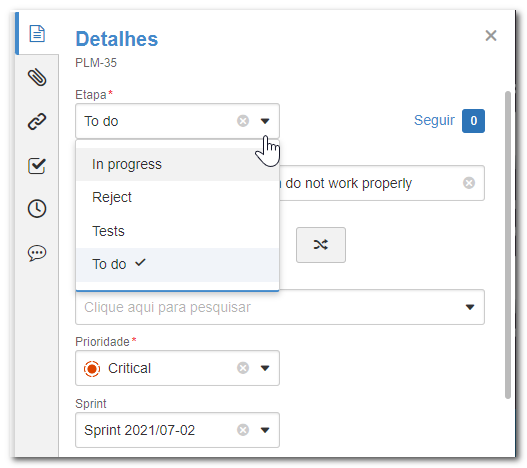The image size is (527, 468).
Task: Clear the title text field
Action: pyautogui.click(x=469, y=183)
